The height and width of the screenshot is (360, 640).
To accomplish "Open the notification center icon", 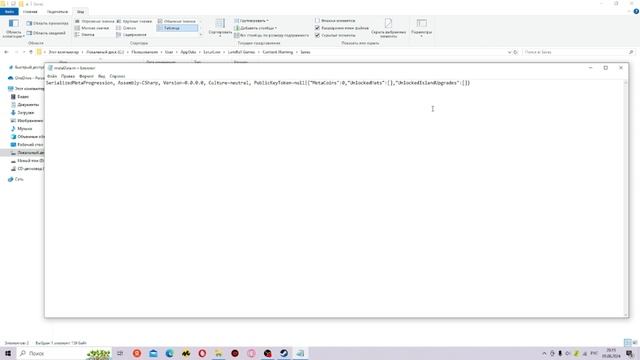I will (x=629, y=353).
